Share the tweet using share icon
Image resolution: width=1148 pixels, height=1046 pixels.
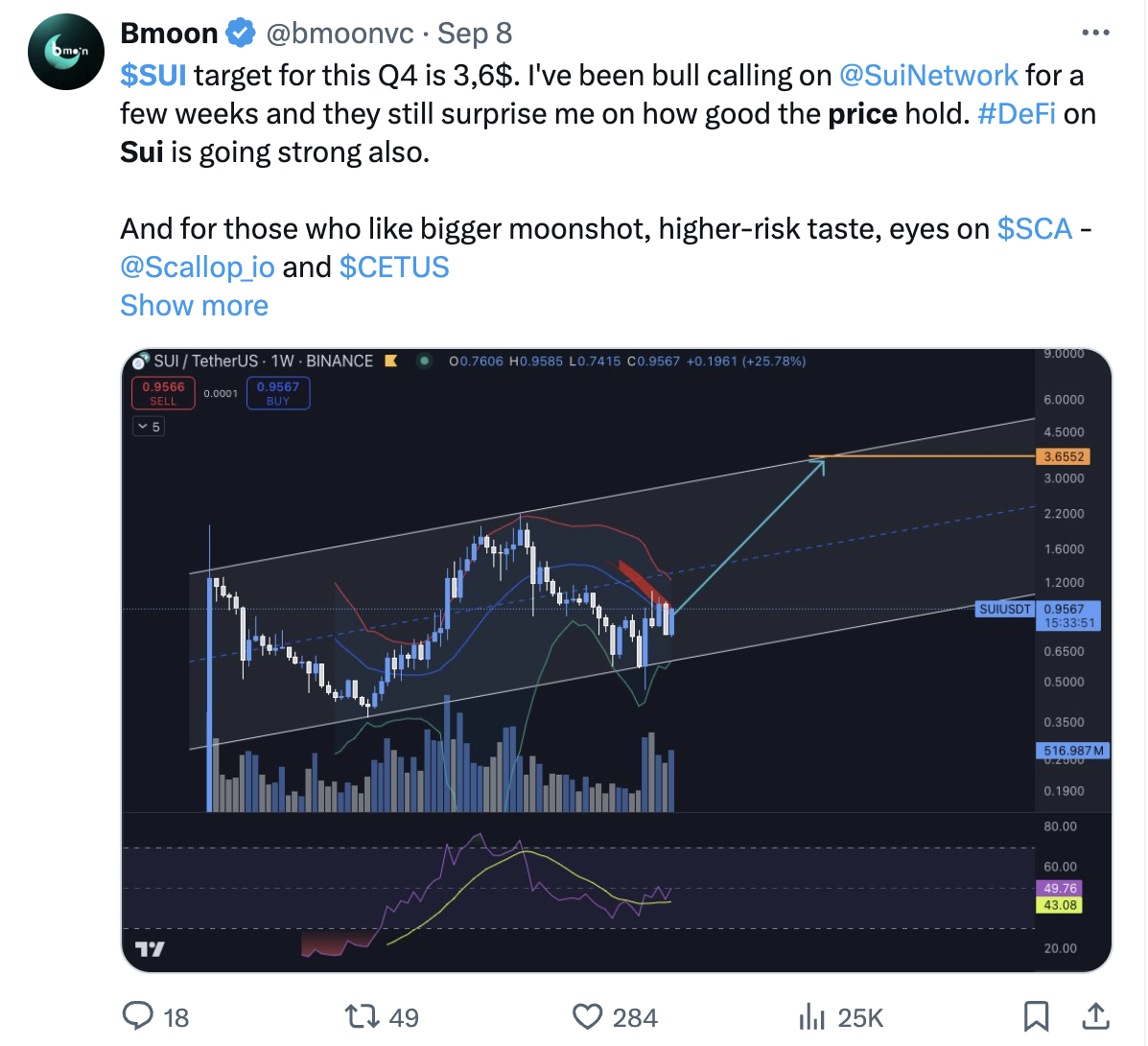point(1095,1015)
